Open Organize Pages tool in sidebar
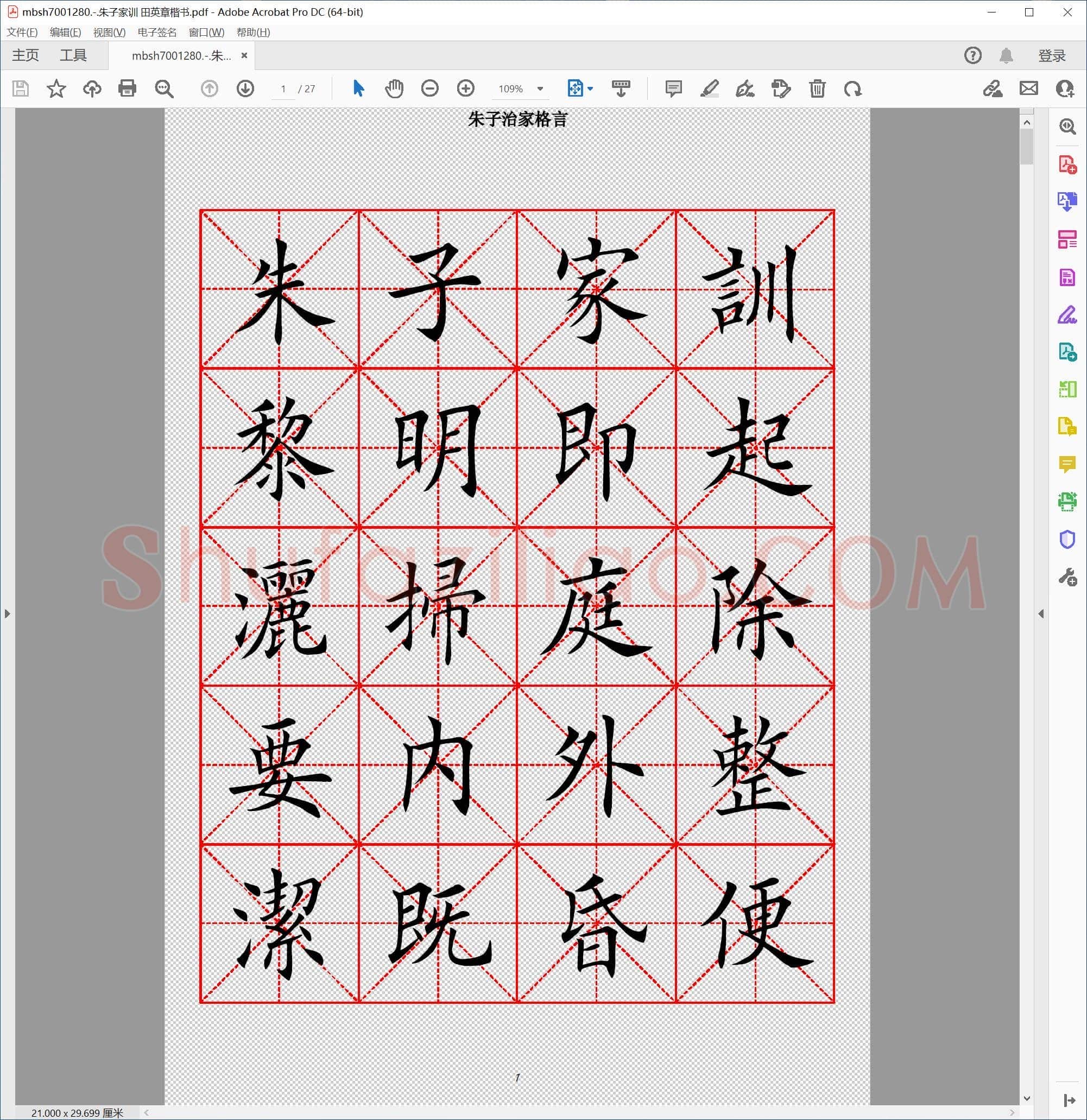Viewport: 1087px width, 1120px height. pos(1067,239)
